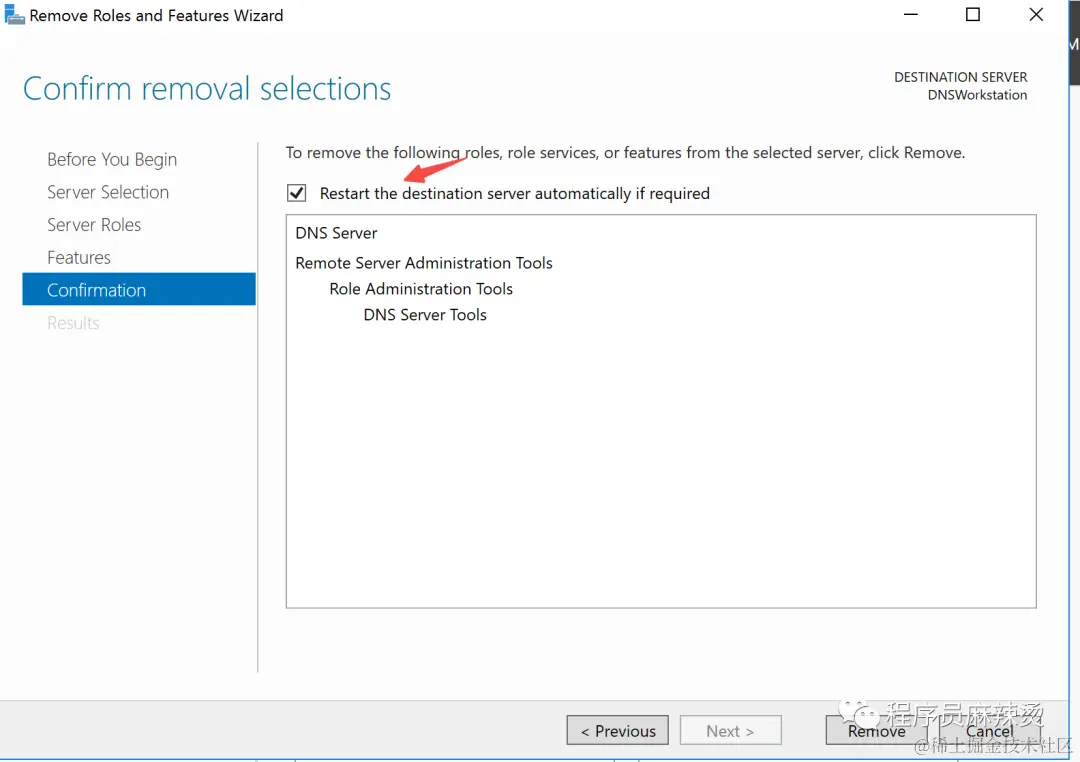Screen dimensions: 1080x762
Task: Open the Before You Begin step
Action: (112, 159)
